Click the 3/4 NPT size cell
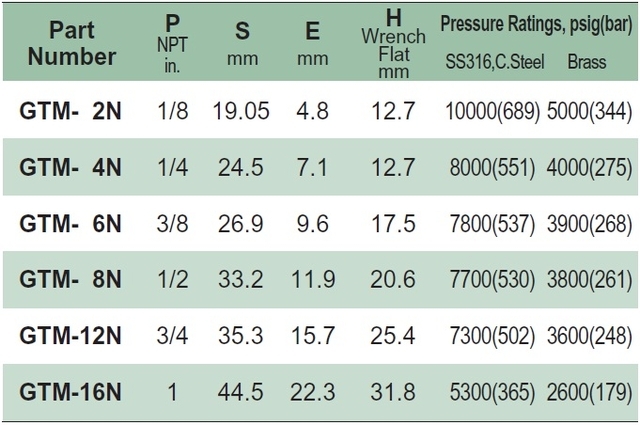The height and width of the screenshot is (425, 640). (x=172, y=336)
